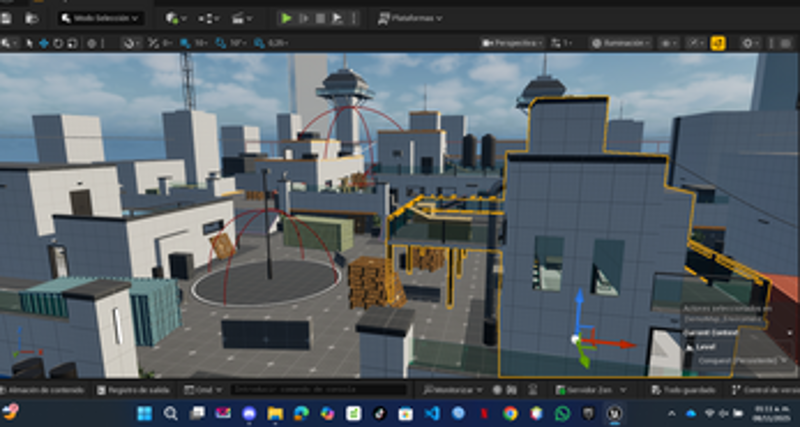800x427 pixels.
Task: Open the Wi-Fi network tray icon
Action: pos(709,413)
